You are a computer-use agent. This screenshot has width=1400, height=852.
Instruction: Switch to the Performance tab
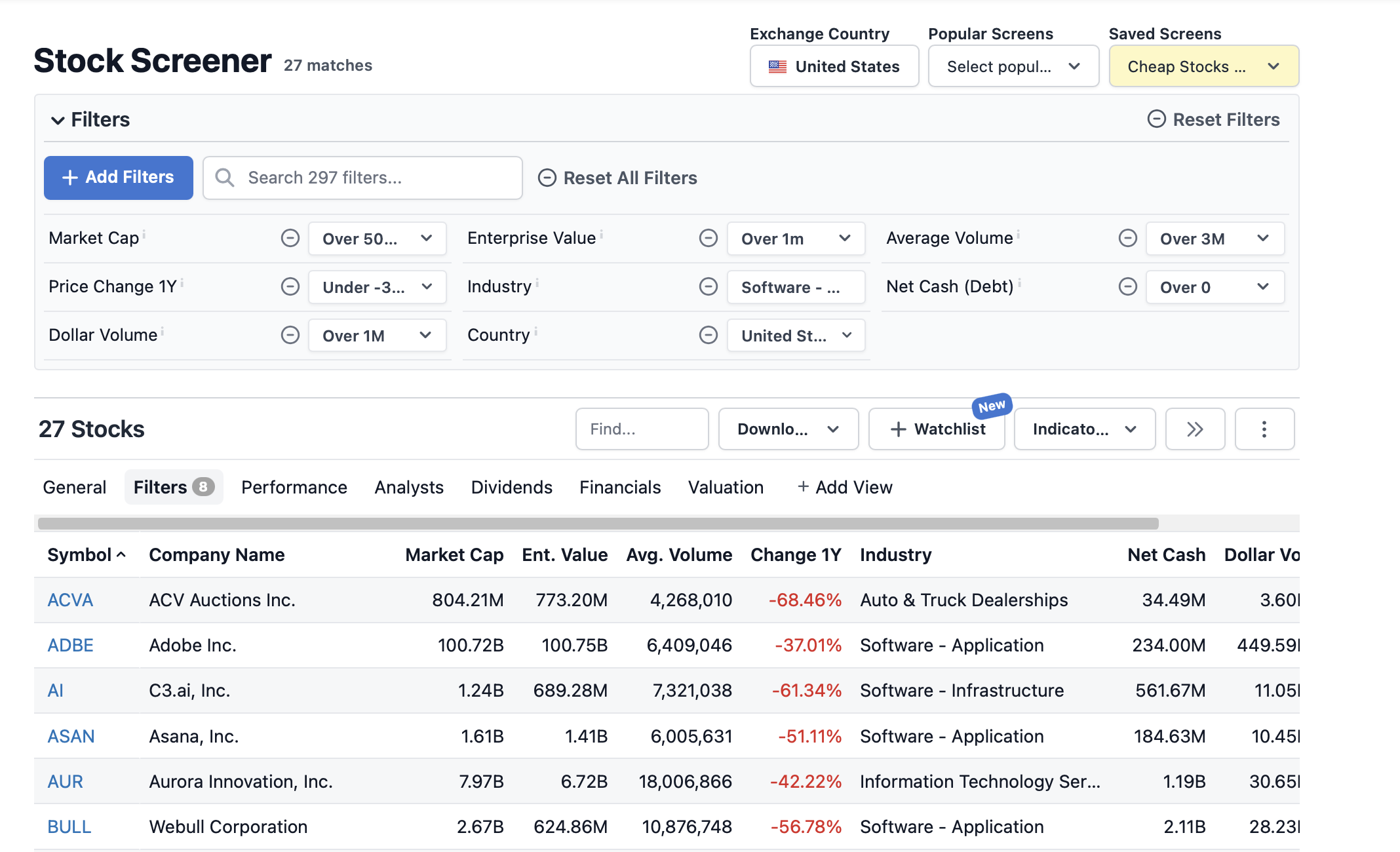point(294,488)
